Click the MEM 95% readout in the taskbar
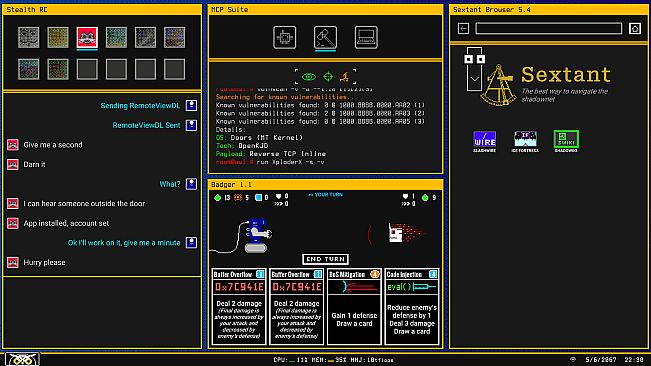The width and height of the screenshot is (651, 366). point(328,360)
